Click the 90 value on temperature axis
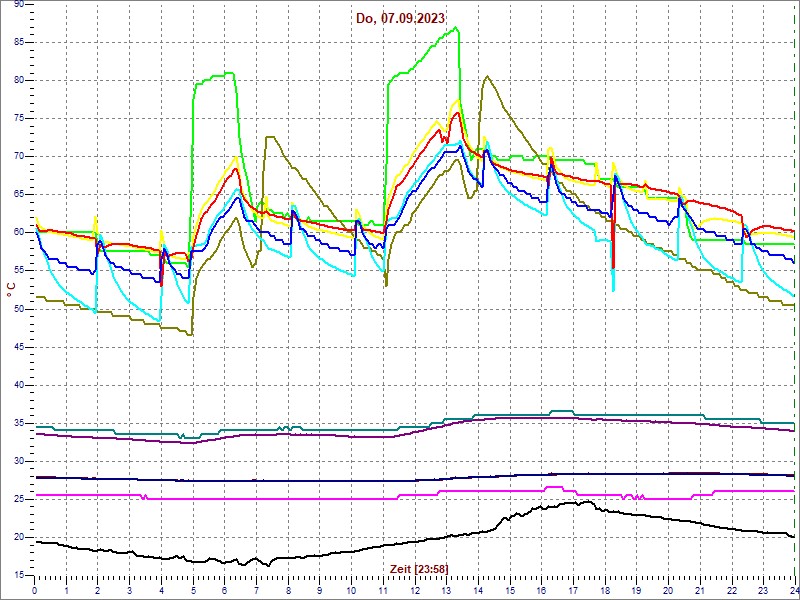Screen dimensions: 800x600 coord(19,5)
